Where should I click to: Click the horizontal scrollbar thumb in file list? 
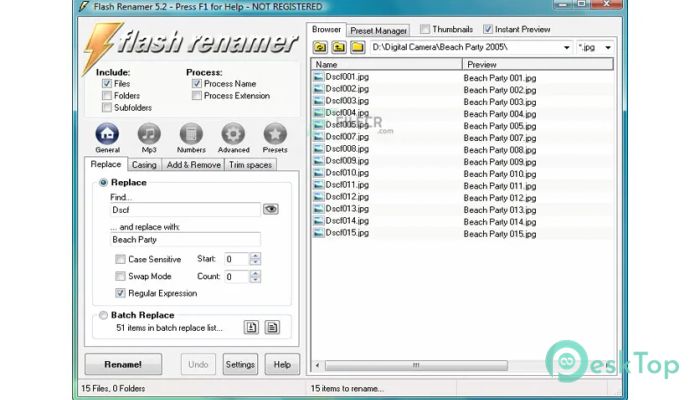(x=416, y=365)
